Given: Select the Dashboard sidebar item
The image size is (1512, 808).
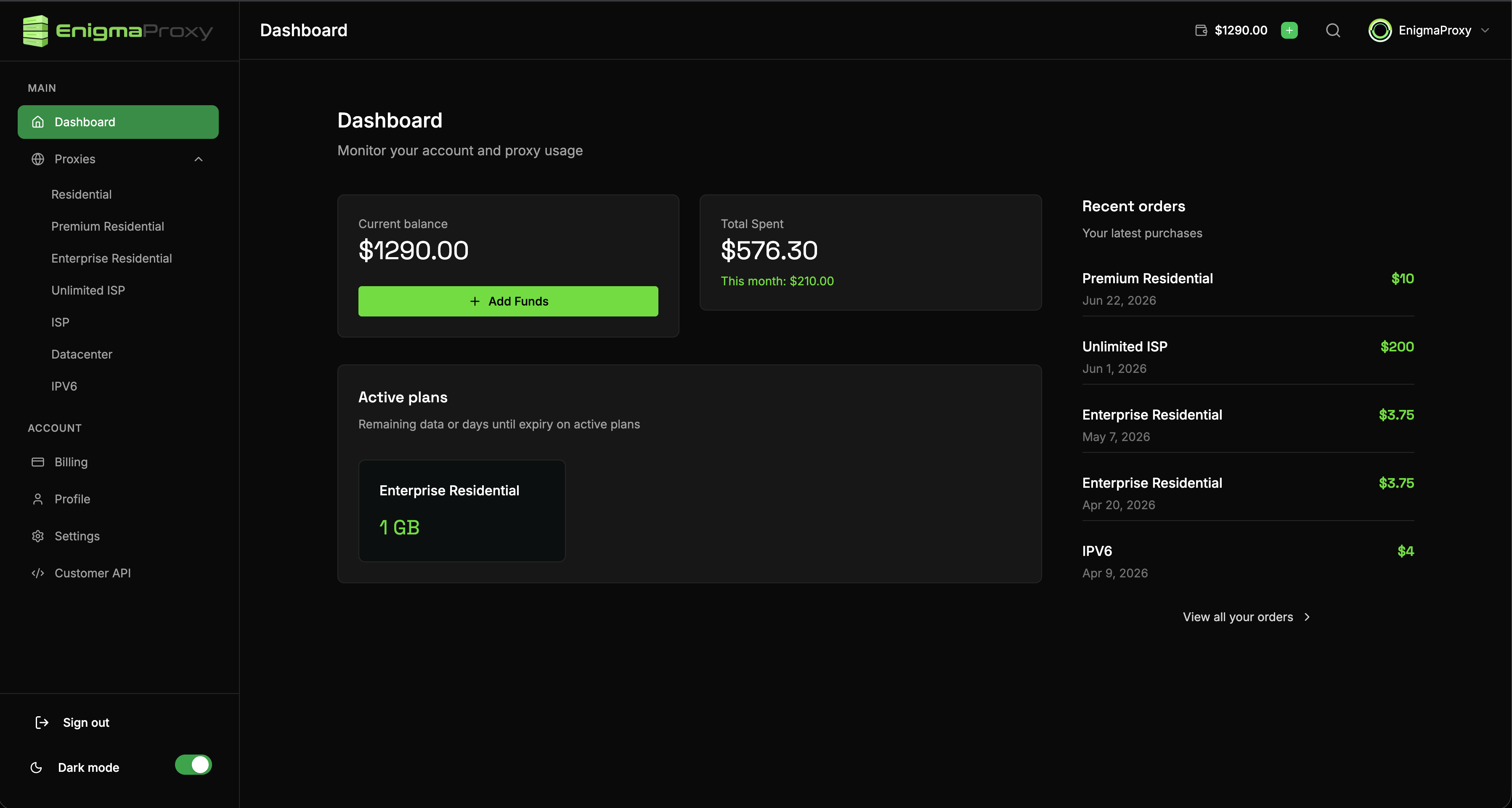Looking at the screenshot, I should [x=118, y=122].
